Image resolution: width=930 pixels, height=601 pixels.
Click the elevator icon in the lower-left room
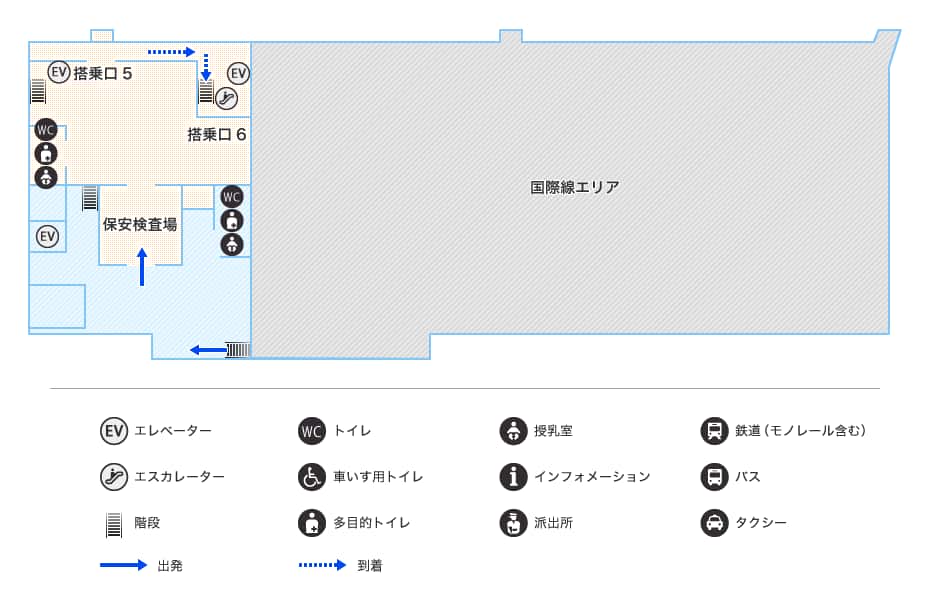pos(47,236)
